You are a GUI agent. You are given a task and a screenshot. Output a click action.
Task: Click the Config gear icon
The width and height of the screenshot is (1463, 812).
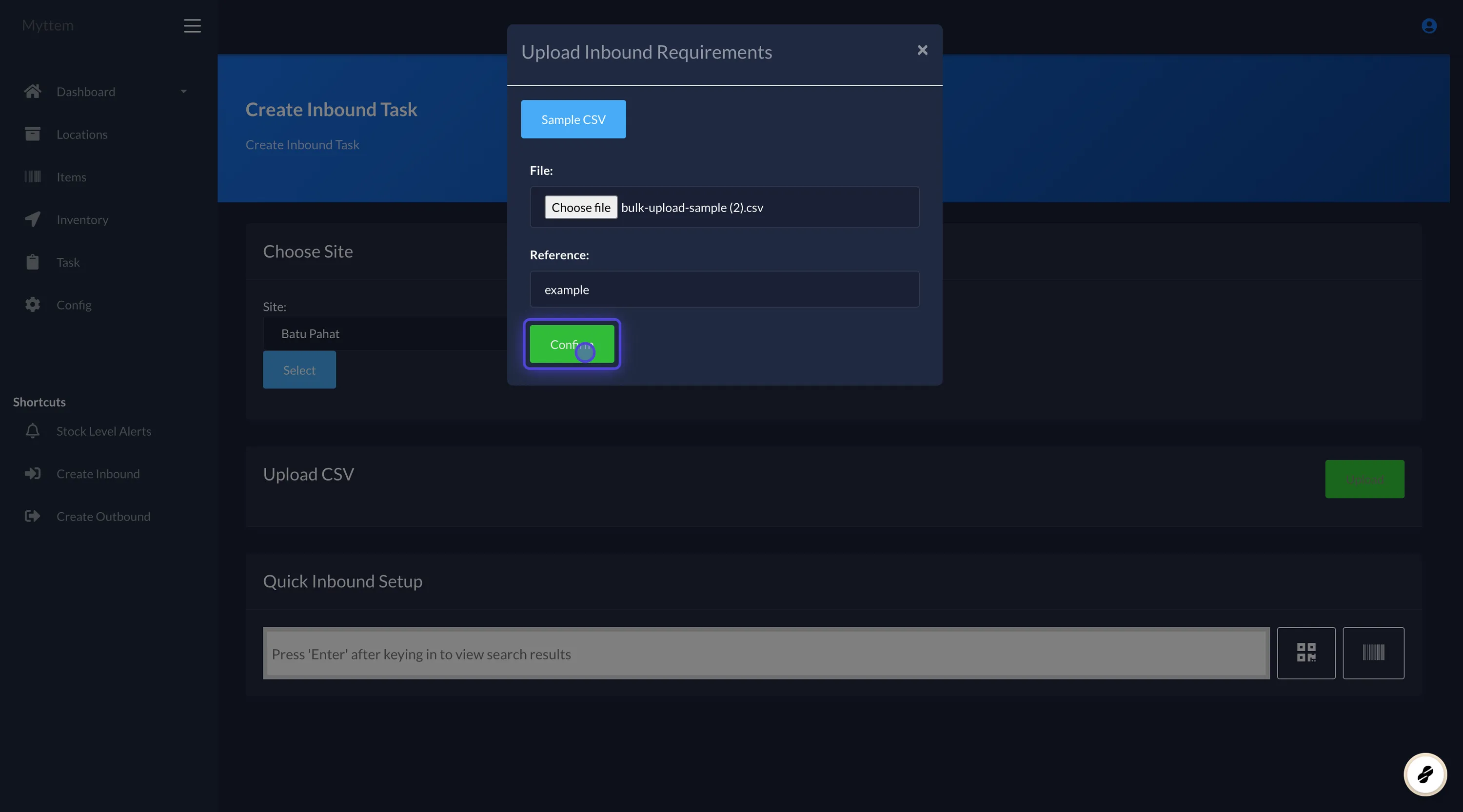click(x=32, y=304)
